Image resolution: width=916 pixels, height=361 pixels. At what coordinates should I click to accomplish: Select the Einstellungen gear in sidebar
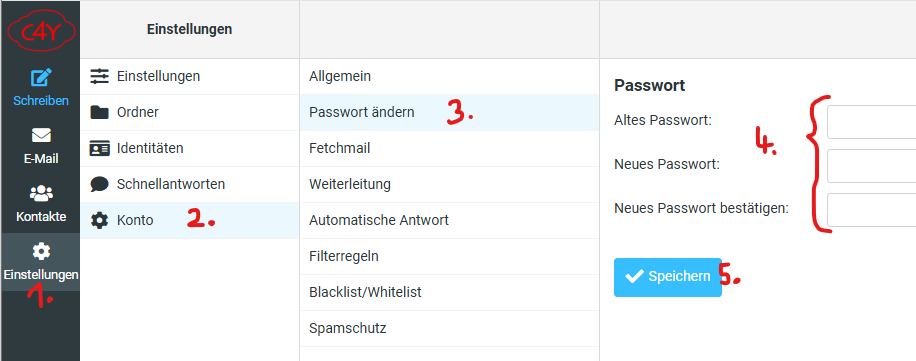[41, 251]
